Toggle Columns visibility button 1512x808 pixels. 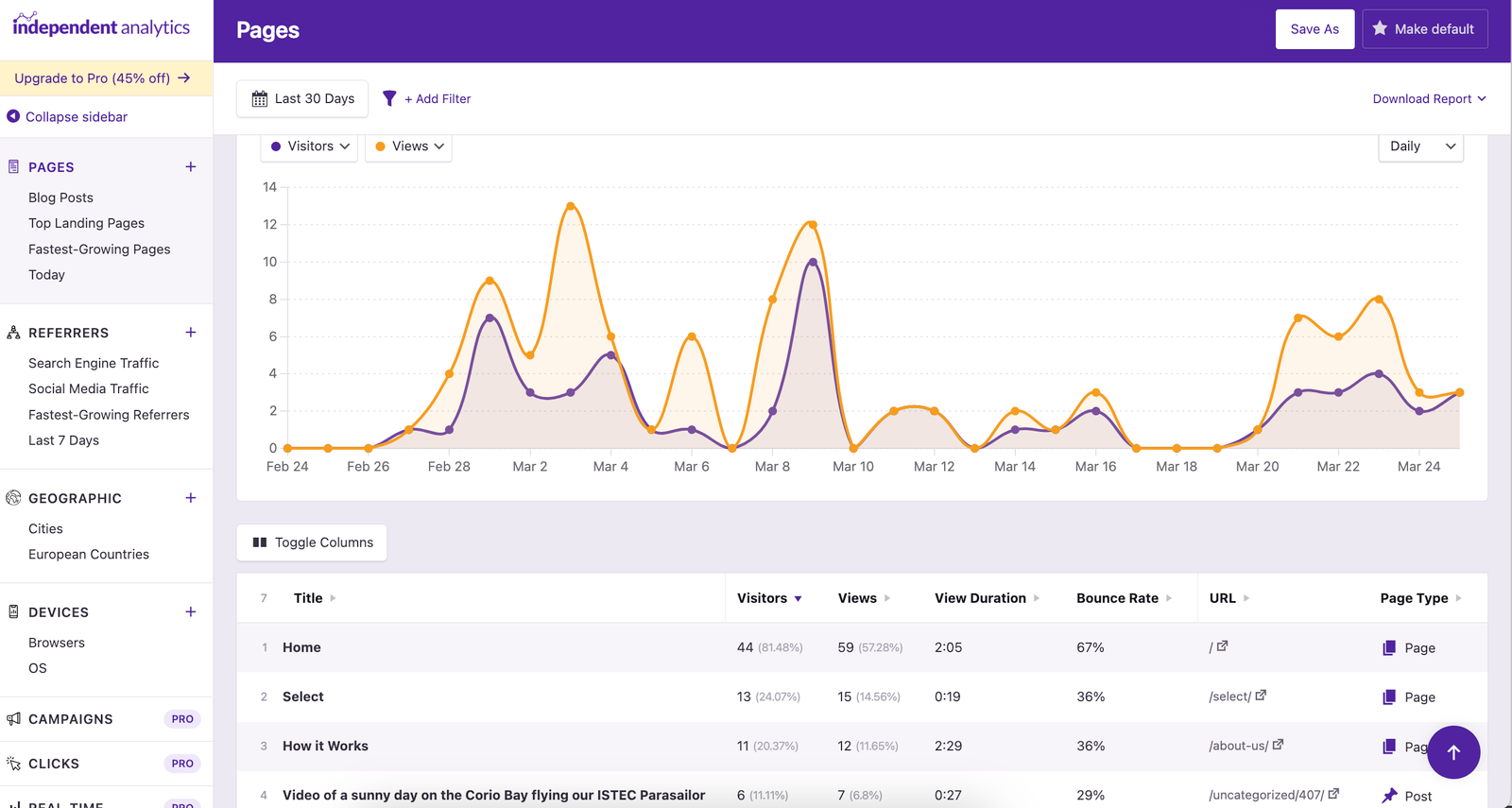click(312, 542)
